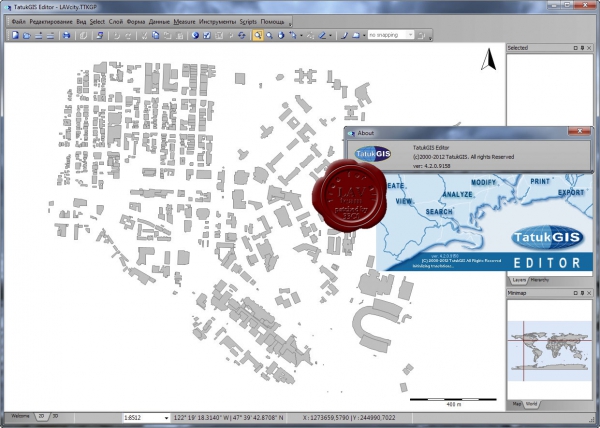
Task: Open the Вид menu
Action: 81,22
